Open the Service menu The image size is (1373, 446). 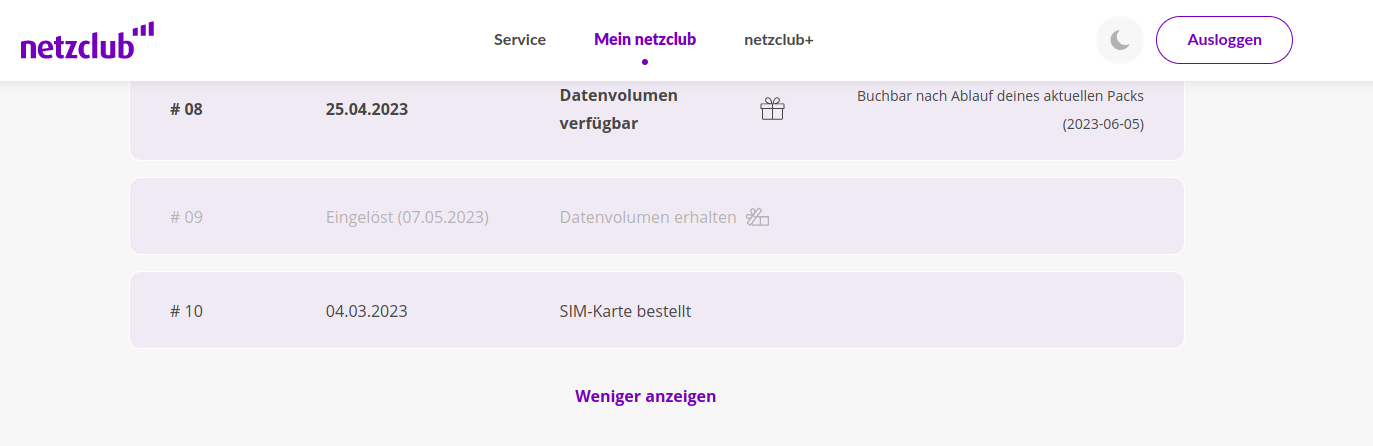coord(520,40)
